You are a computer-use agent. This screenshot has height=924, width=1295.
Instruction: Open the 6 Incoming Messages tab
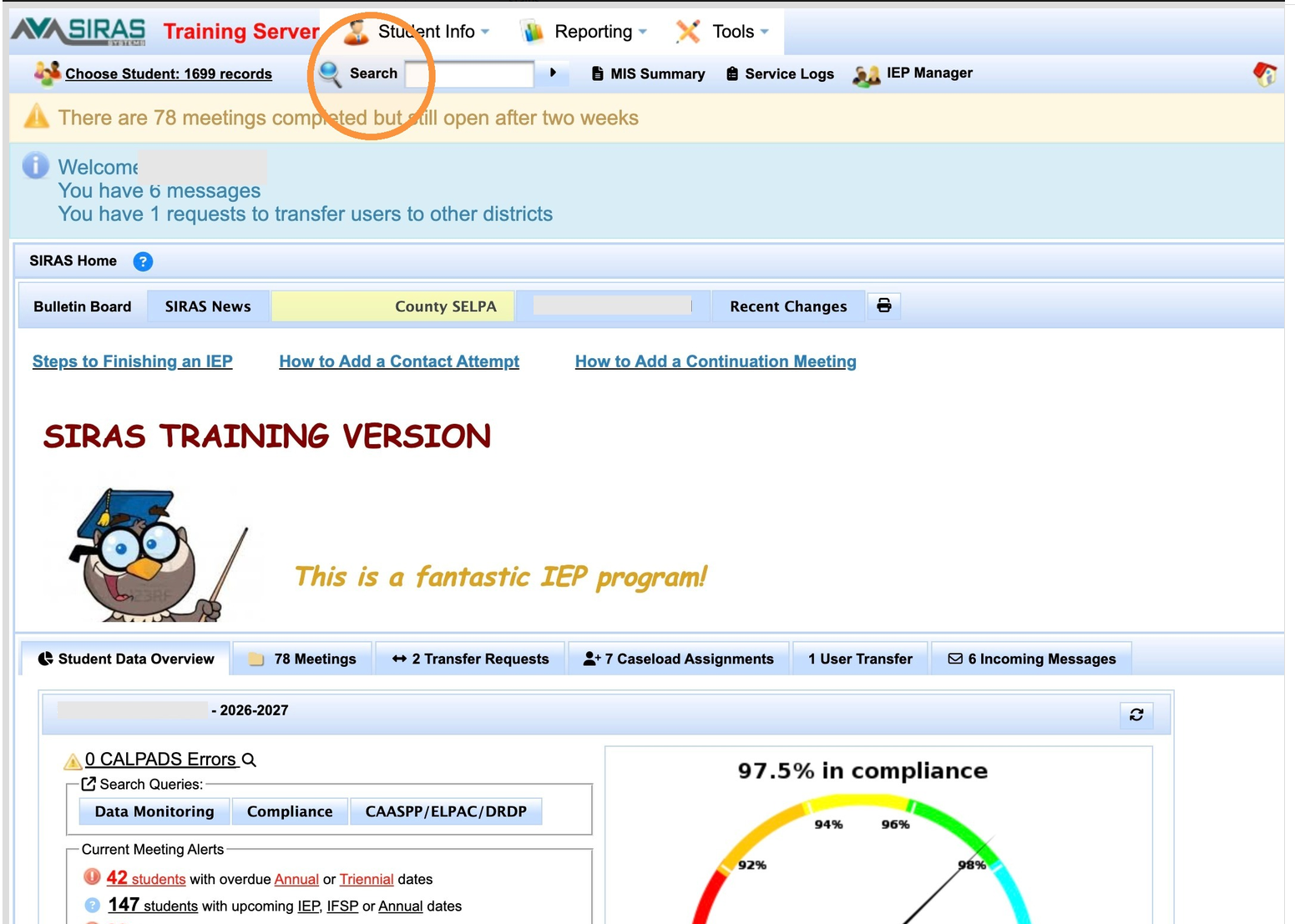point(1031,659)
